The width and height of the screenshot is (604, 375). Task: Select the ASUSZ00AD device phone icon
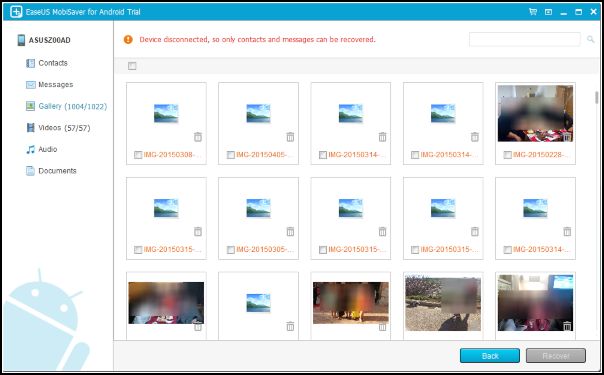pyautogui.click(x=21, y=40)
